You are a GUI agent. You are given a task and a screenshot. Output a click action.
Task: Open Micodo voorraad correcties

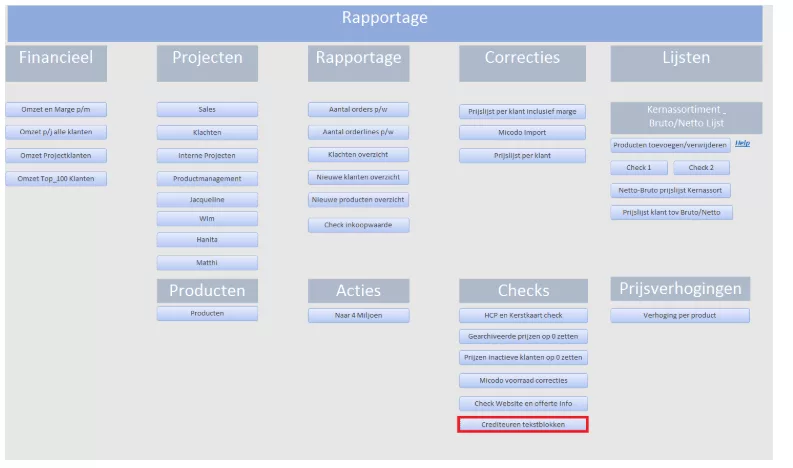point(523,380)
